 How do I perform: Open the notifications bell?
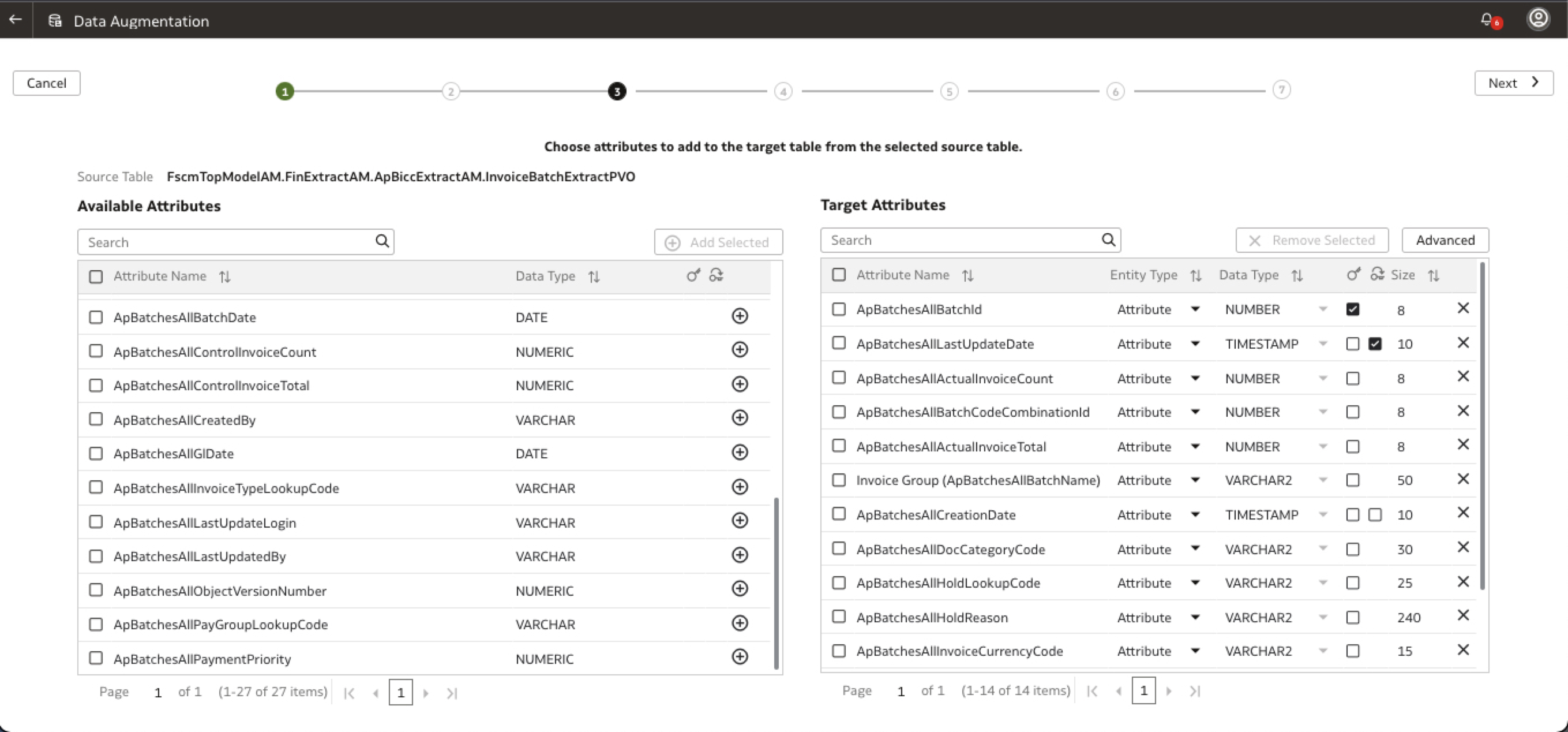(1487, 20)
